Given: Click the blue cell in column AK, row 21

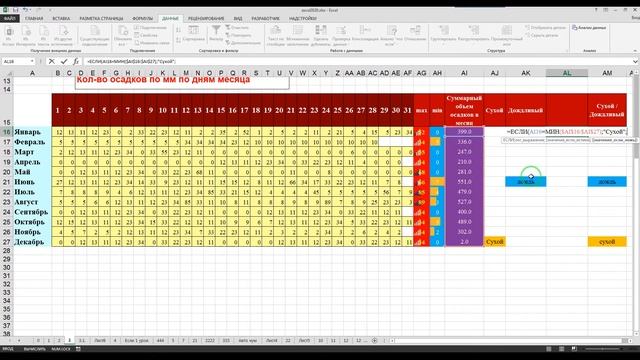Looking at the screenshot, I should (526, 182).
